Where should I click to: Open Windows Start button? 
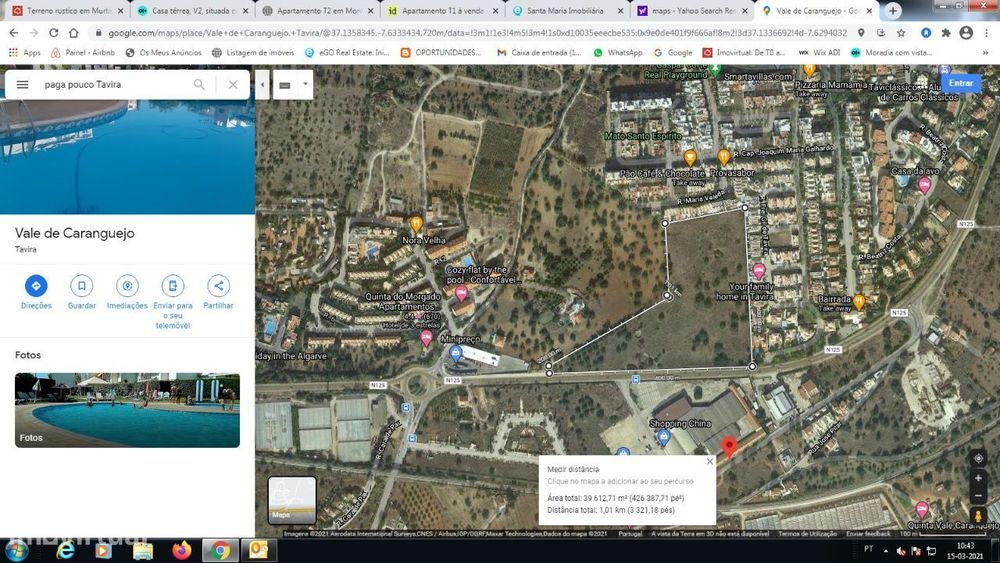(16, 550)
